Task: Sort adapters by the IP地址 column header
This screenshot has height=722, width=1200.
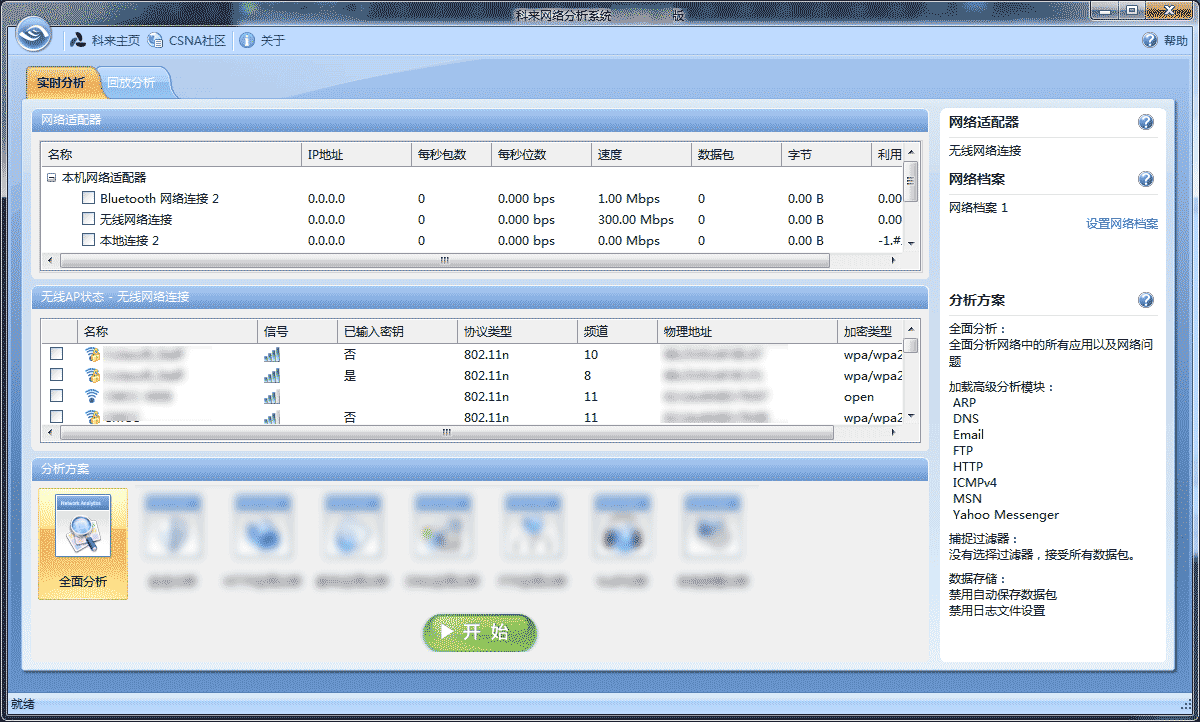Action: [x=356, y=155]
